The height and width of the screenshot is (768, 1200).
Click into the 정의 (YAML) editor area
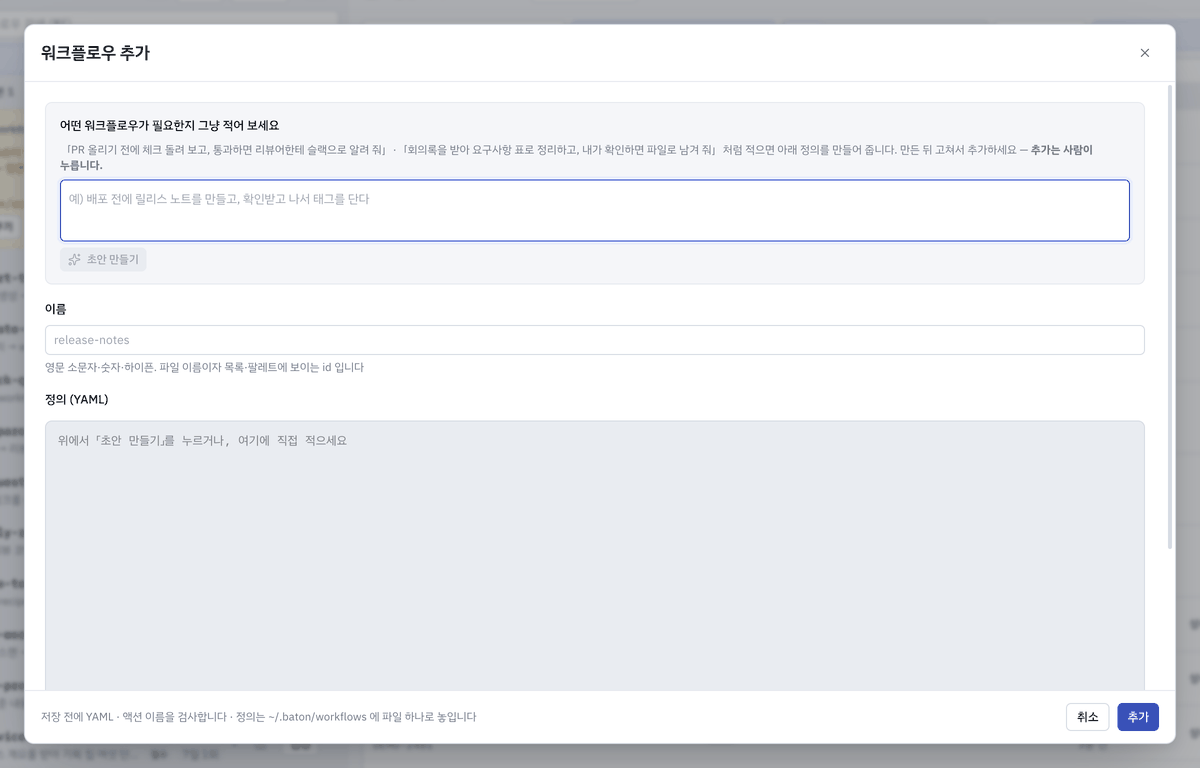(x=595, y=555)
